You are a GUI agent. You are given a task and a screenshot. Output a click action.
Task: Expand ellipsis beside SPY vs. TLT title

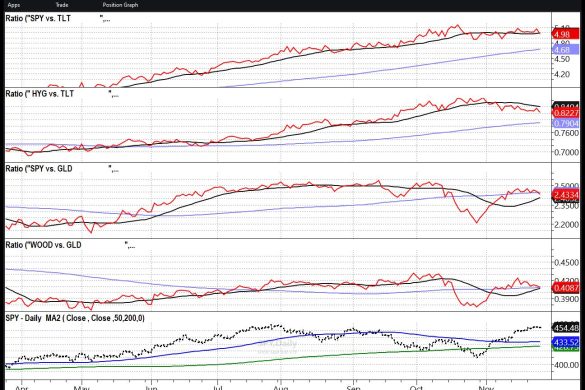click(x=106, y=19)
